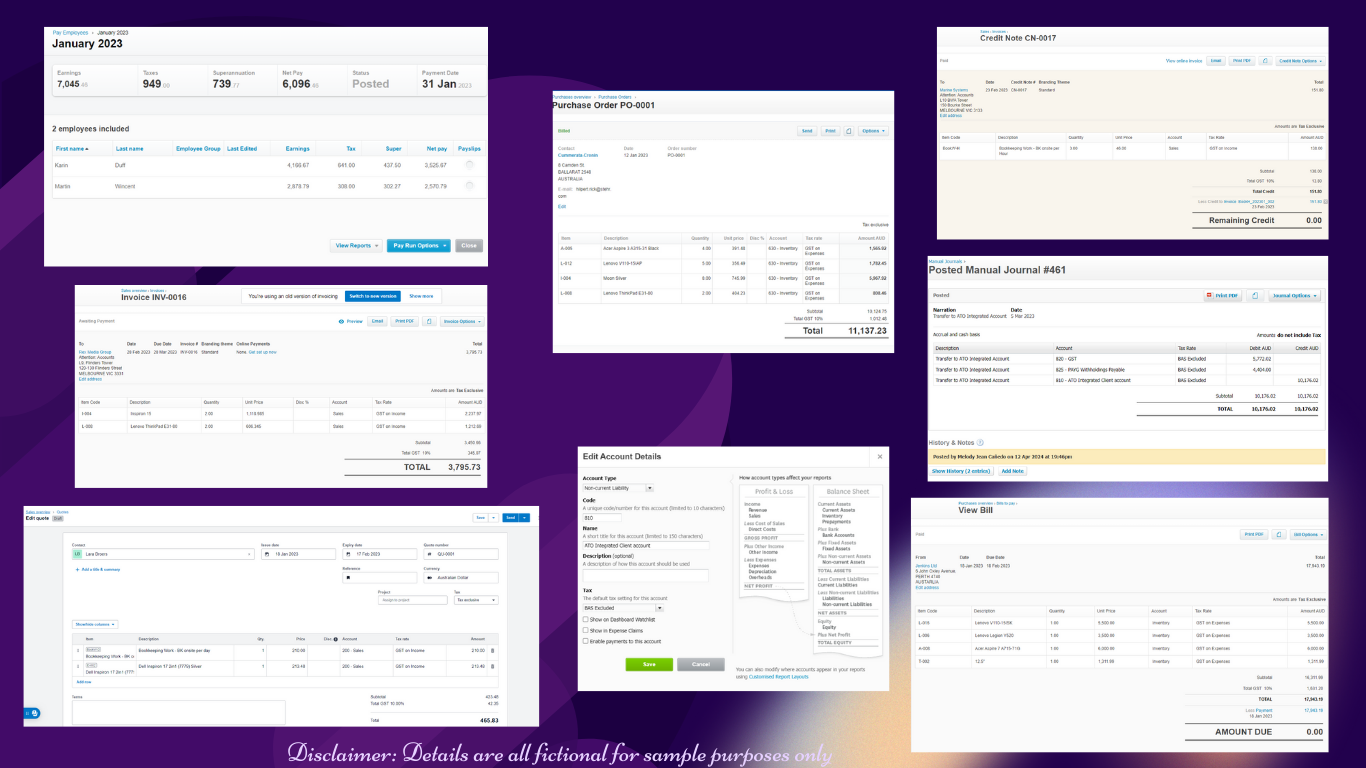The width and height of the screenshot is (1366, 768).
Task: Open the Invoice Options dropdown
Action: (x=463, y=322)
